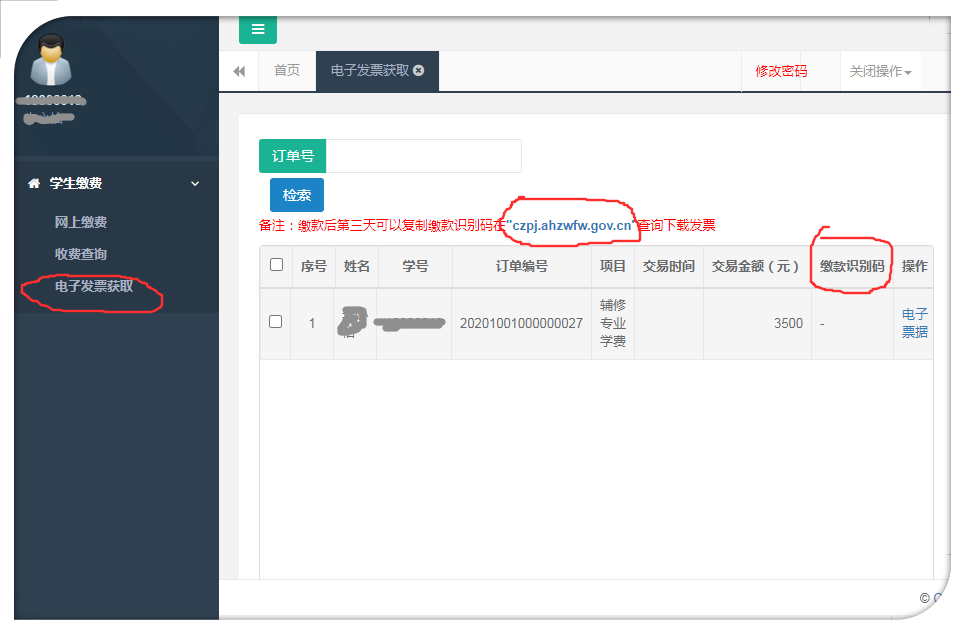Viewport: 965px width, 636px height.
Task: Open the 关闭操作 dropdown
Action: 880,72
